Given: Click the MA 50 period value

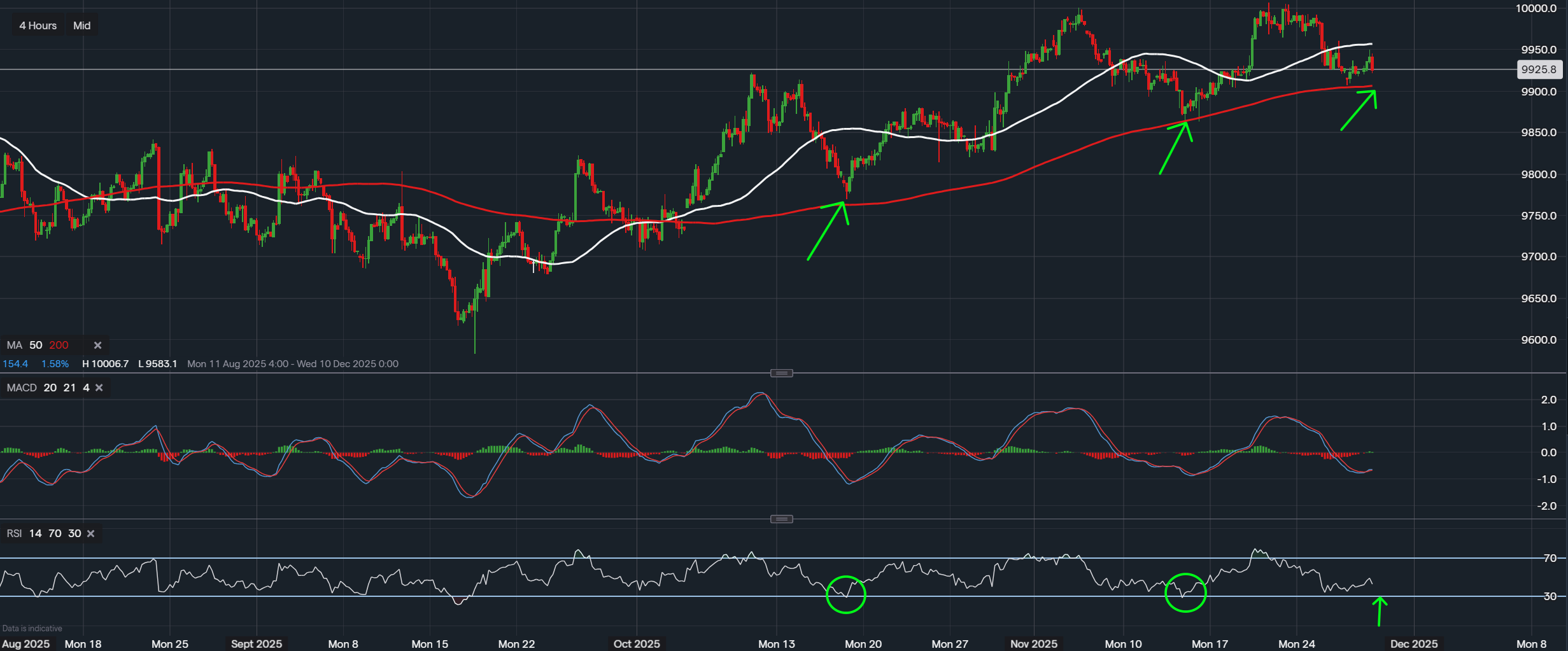Looking at the screenshot, I should tap(36, 345).
